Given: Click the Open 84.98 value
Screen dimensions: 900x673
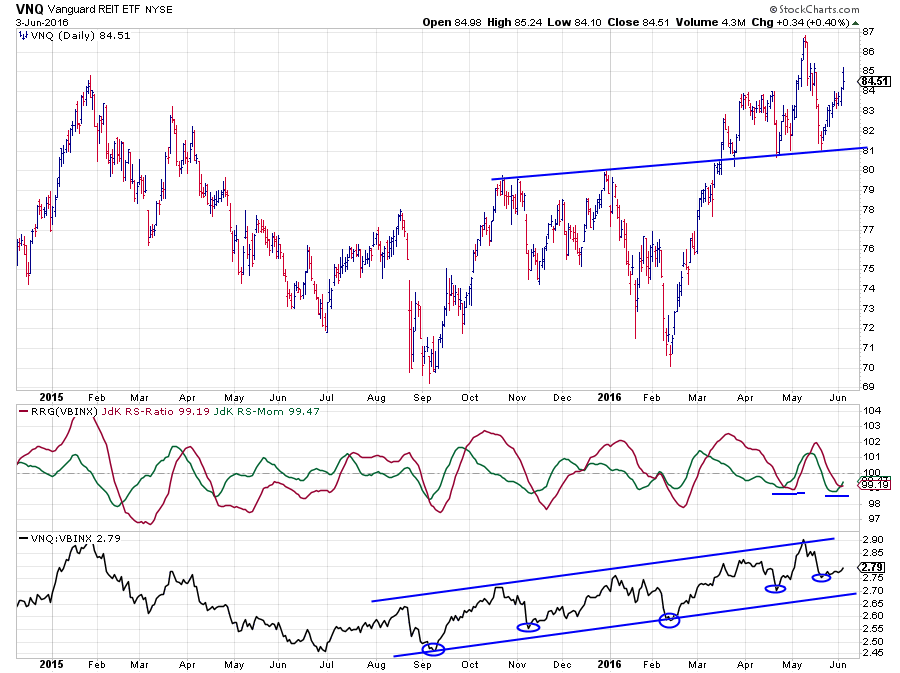Looking at the screenshot, I should [x=452, y=22].
